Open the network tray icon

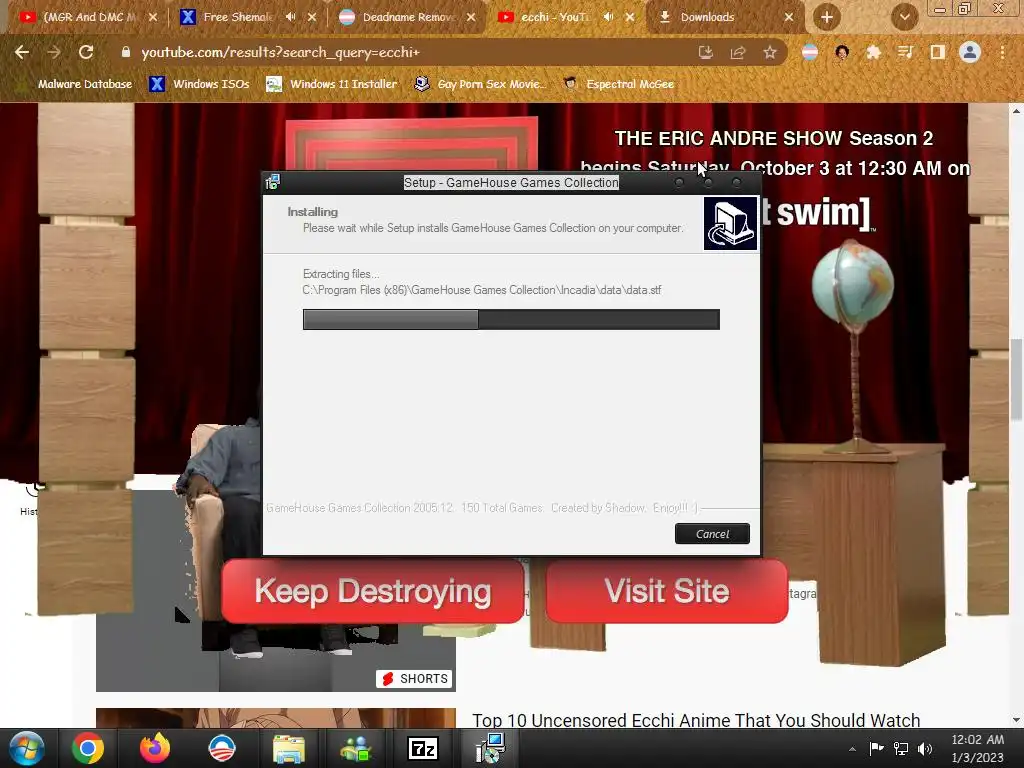(x=901, y=748)
